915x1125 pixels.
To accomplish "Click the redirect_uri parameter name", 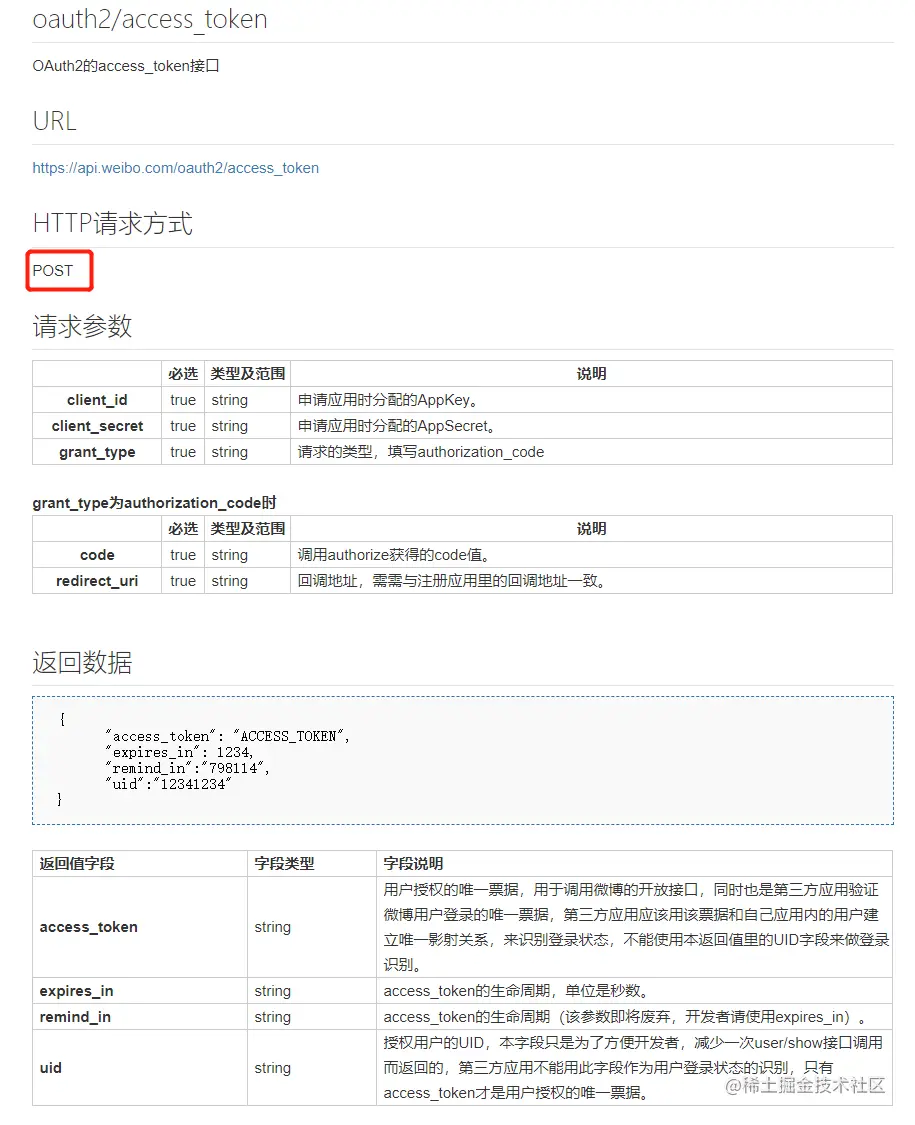I will (97, 580).
